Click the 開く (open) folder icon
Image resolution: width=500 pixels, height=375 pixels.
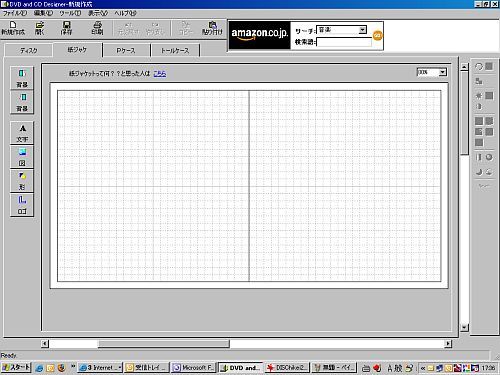[x=40, y=28]
